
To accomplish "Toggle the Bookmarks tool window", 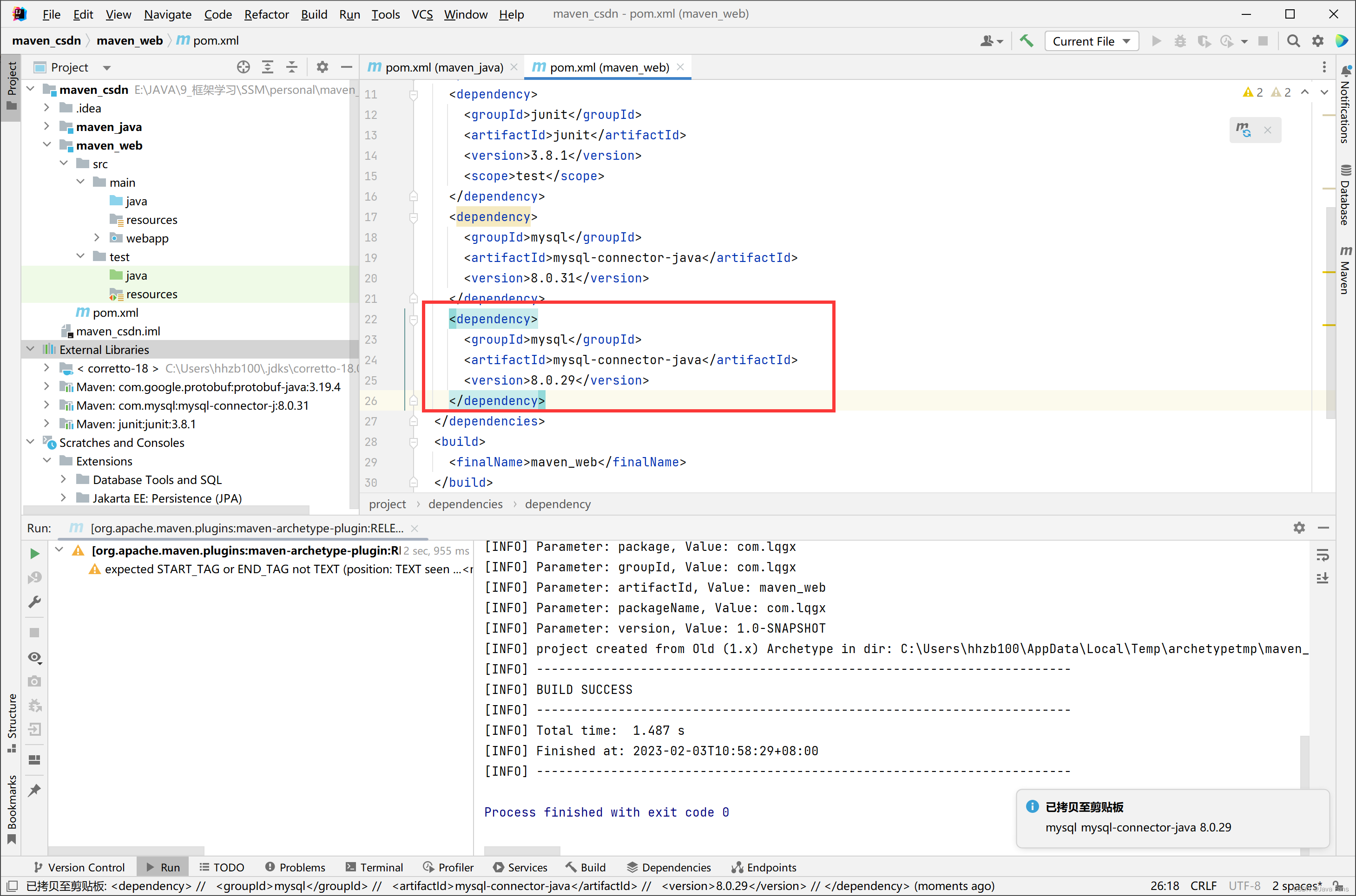I will point(12,809).
